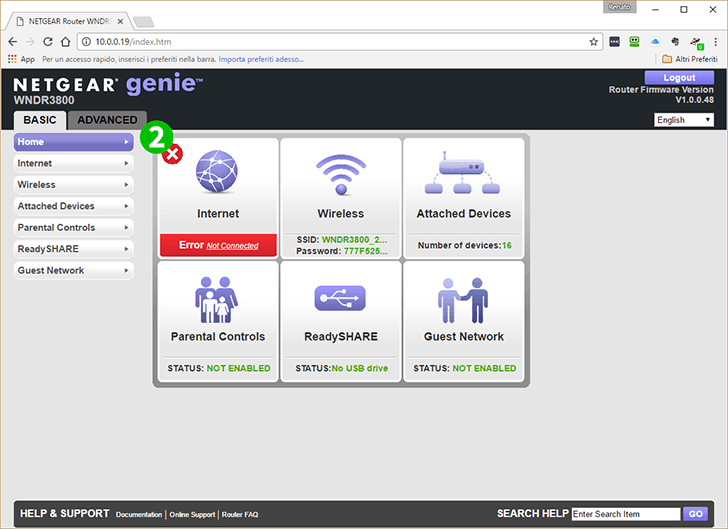
Task: Select Internet in the sidebar menu
Action: 74,163
